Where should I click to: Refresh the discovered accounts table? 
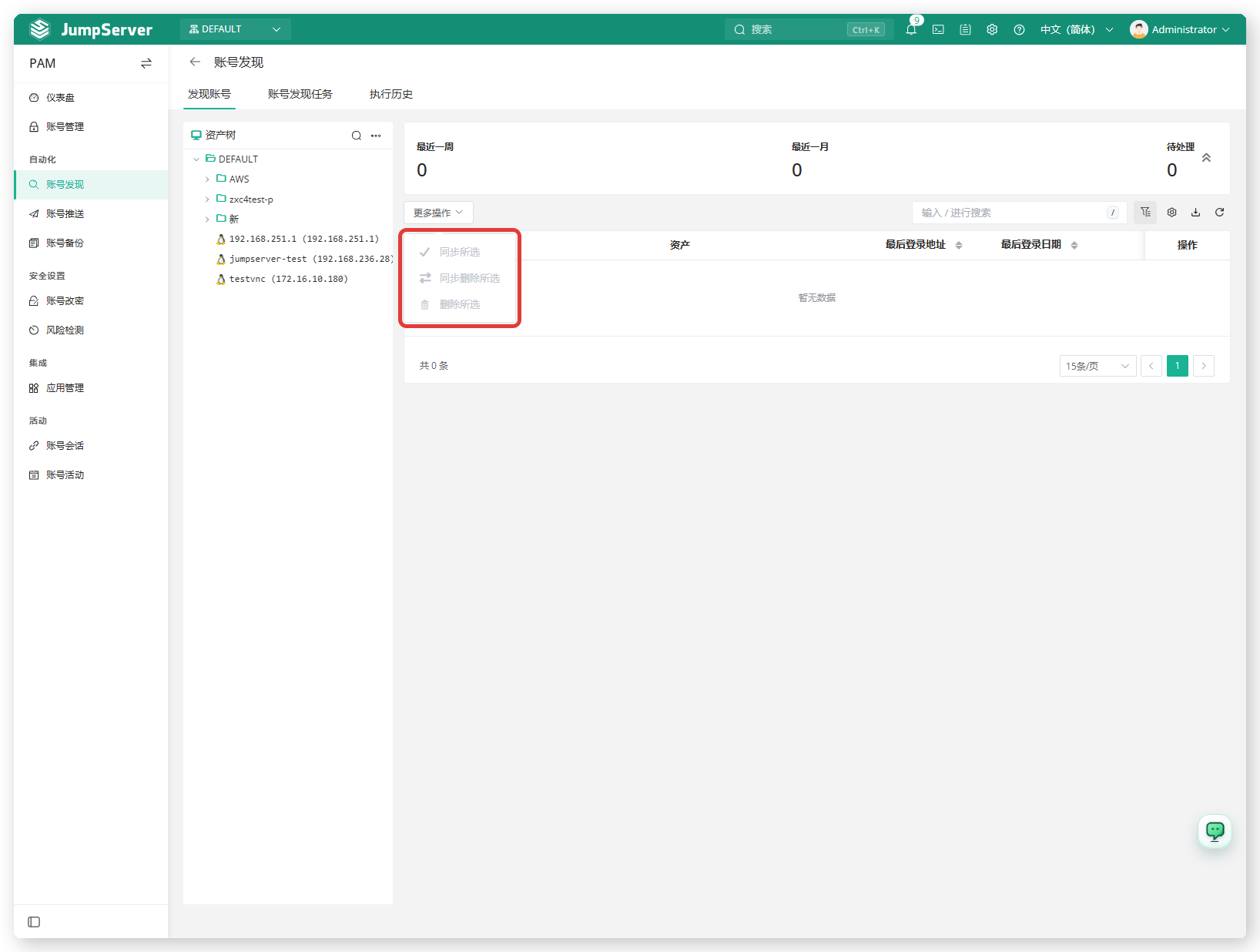coord(1219,213)
